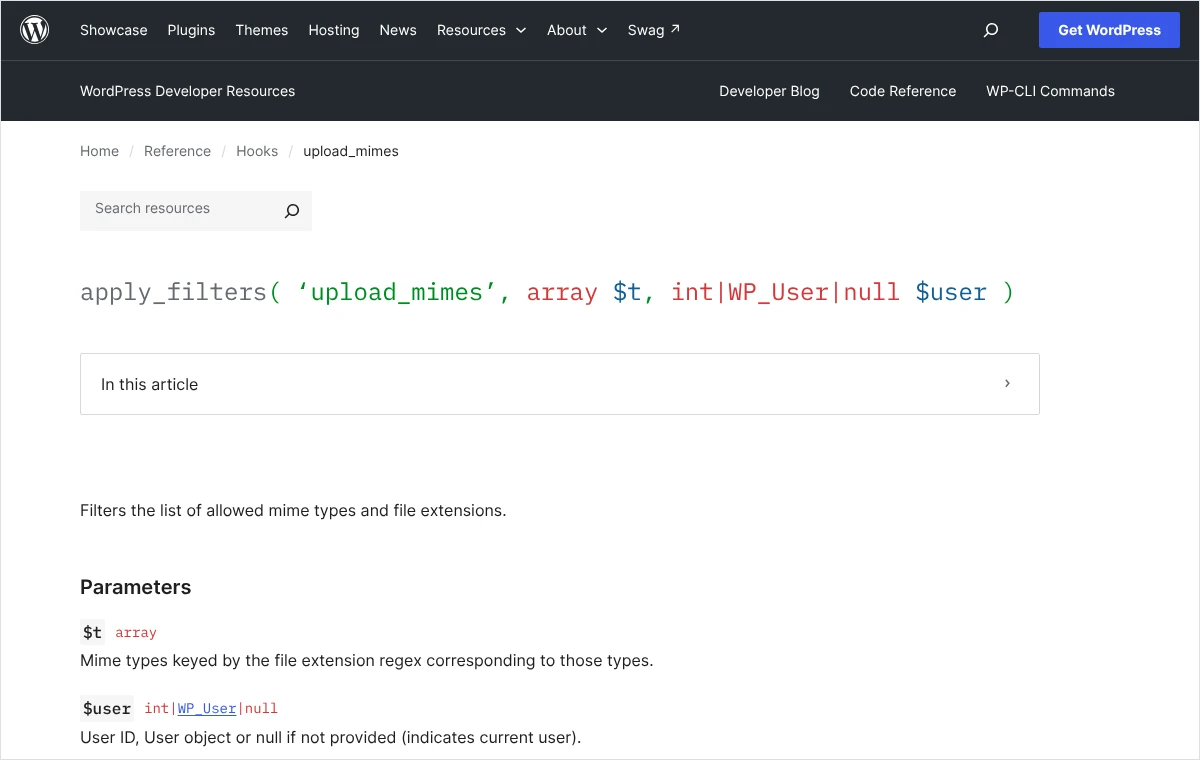Go to Reference breadcrumb
This screenshot has height=760, width=1200.
pyautogui.click(x=177, y=151)
